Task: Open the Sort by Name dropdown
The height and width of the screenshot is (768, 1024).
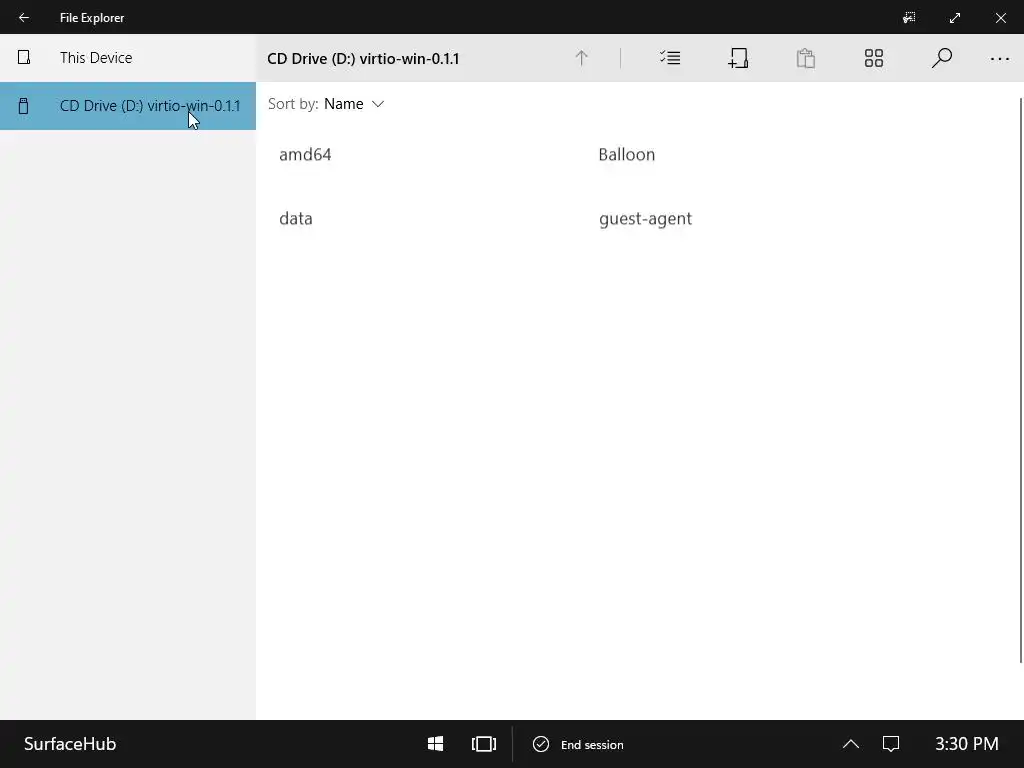Action: [326, 104]
